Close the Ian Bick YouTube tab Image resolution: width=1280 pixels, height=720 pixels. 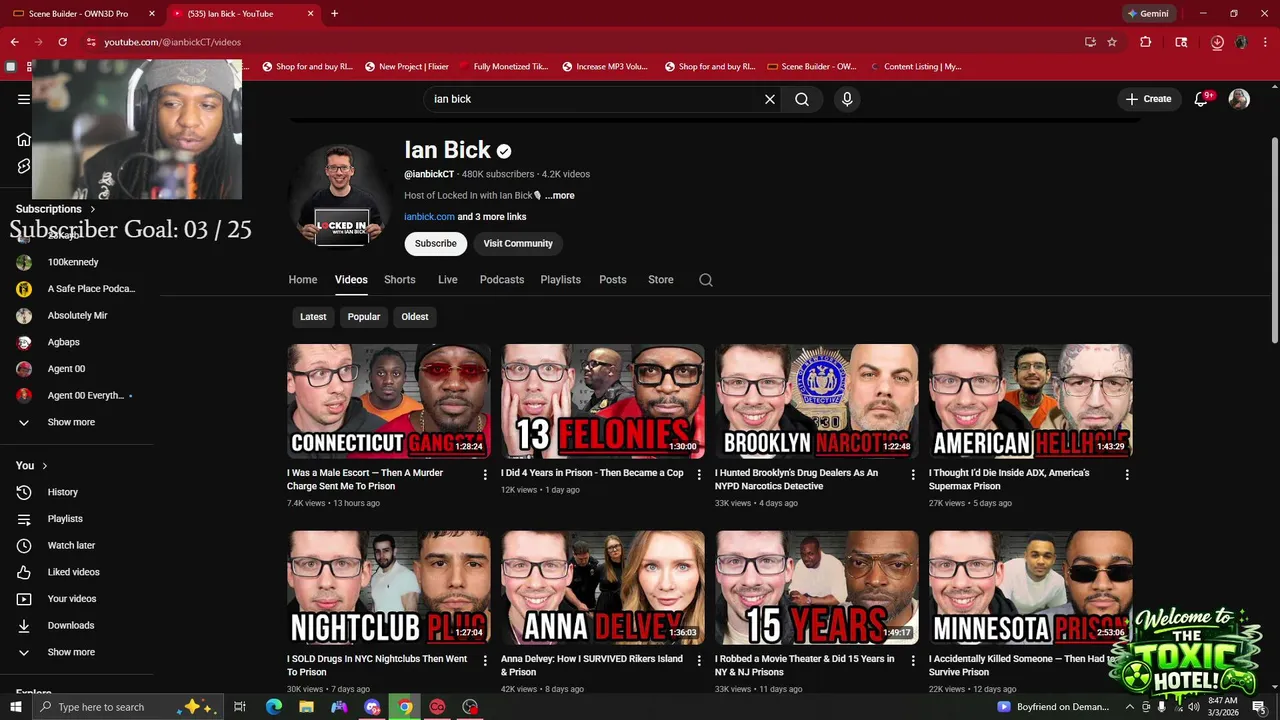click(310, 13)
